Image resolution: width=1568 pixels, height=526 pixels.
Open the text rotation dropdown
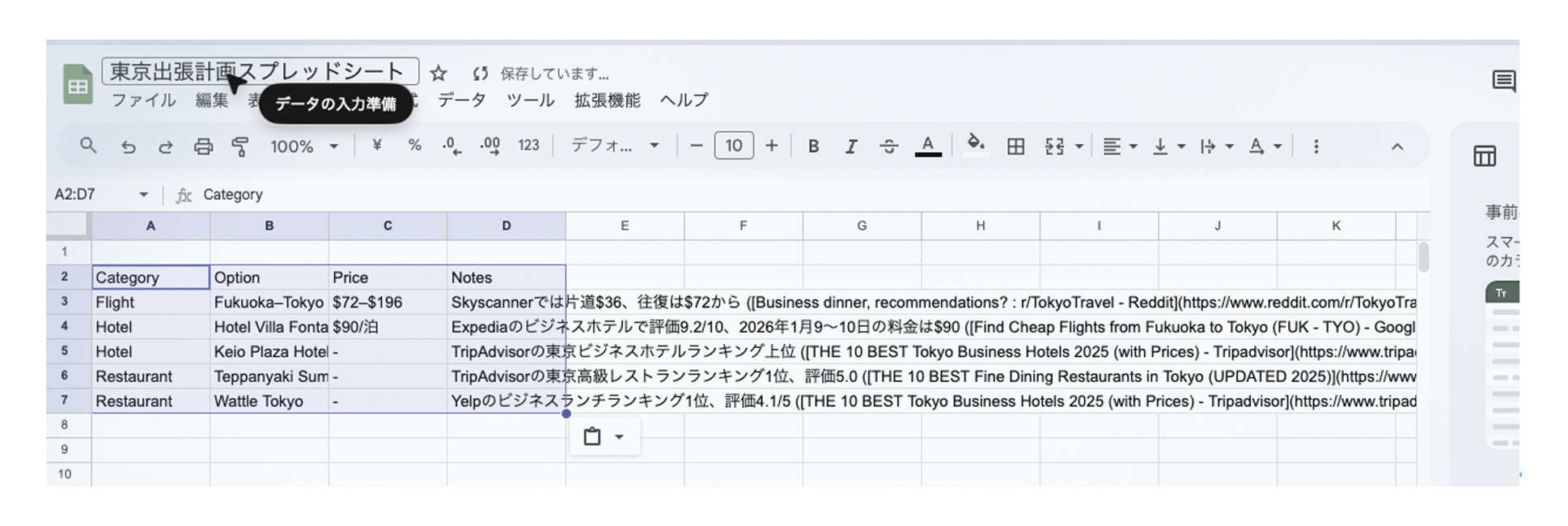1265,146
